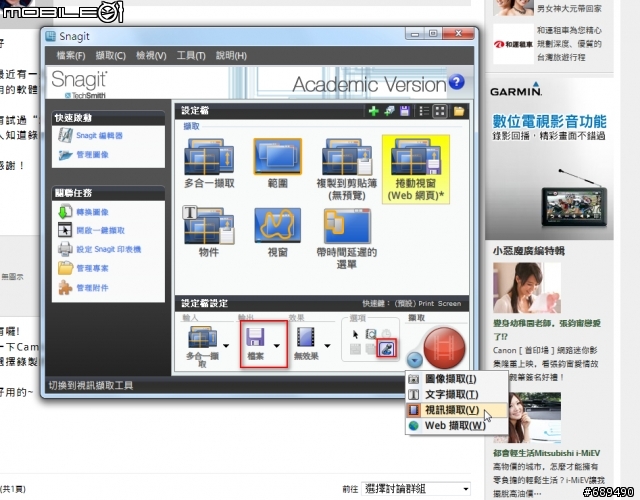Click blue capture mode dropdown arrow

414,360
